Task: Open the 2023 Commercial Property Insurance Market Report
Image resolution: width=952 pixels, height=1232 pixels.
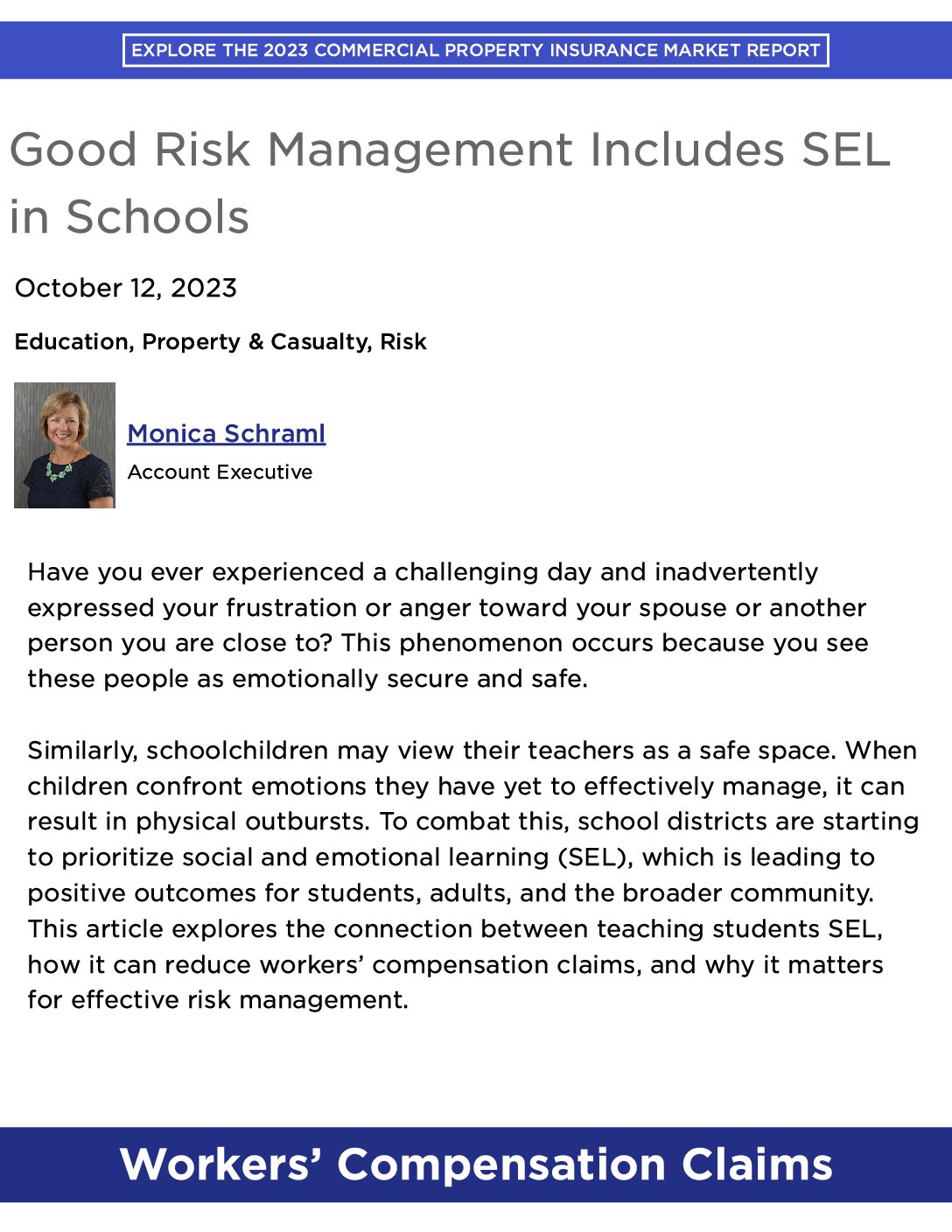Action: 476,51
